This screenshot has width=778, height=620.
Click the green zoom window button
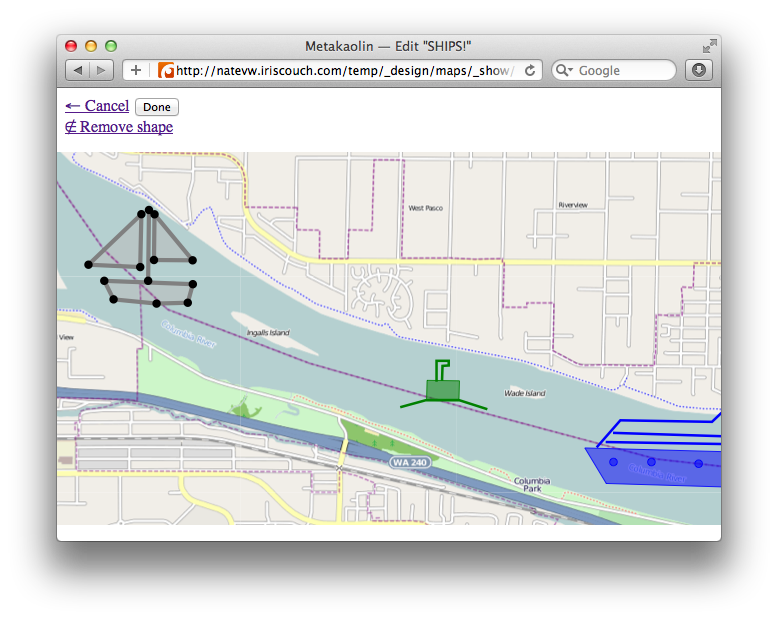(x=111, y=46)
